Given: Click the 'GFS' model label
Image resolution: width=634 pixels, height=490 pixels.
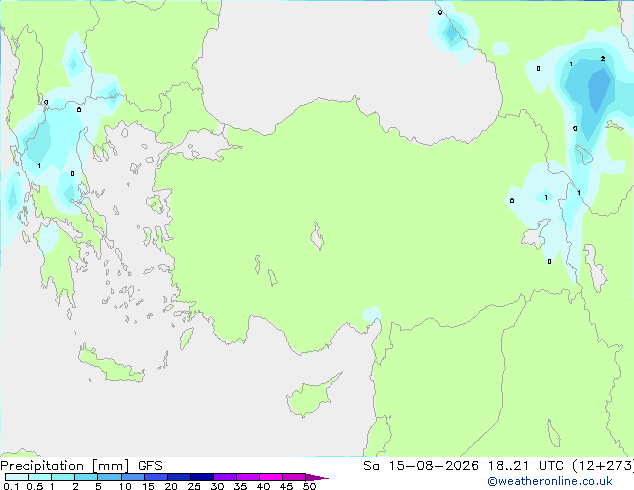Looking at the screenshot, I should point(150,466).
